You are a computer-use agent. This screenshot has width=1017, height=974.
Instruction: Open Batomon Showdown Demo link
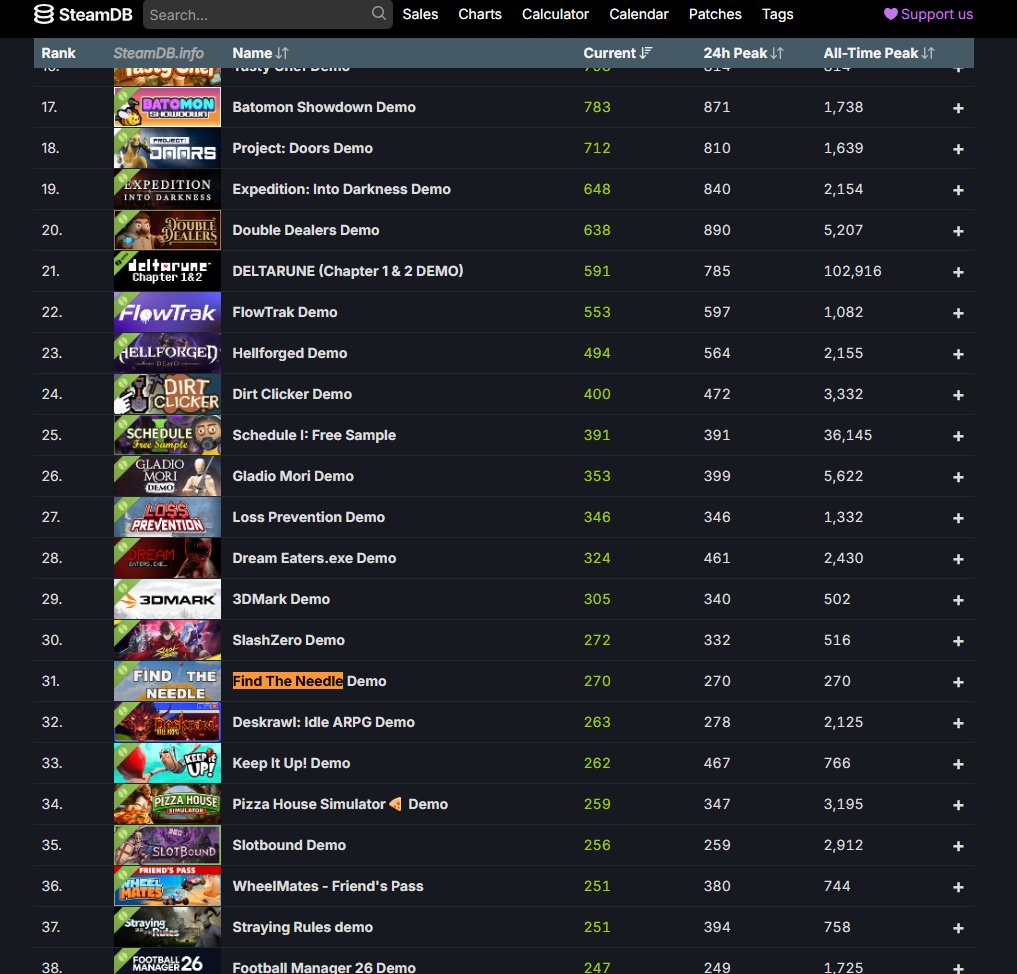pos(324,107)
